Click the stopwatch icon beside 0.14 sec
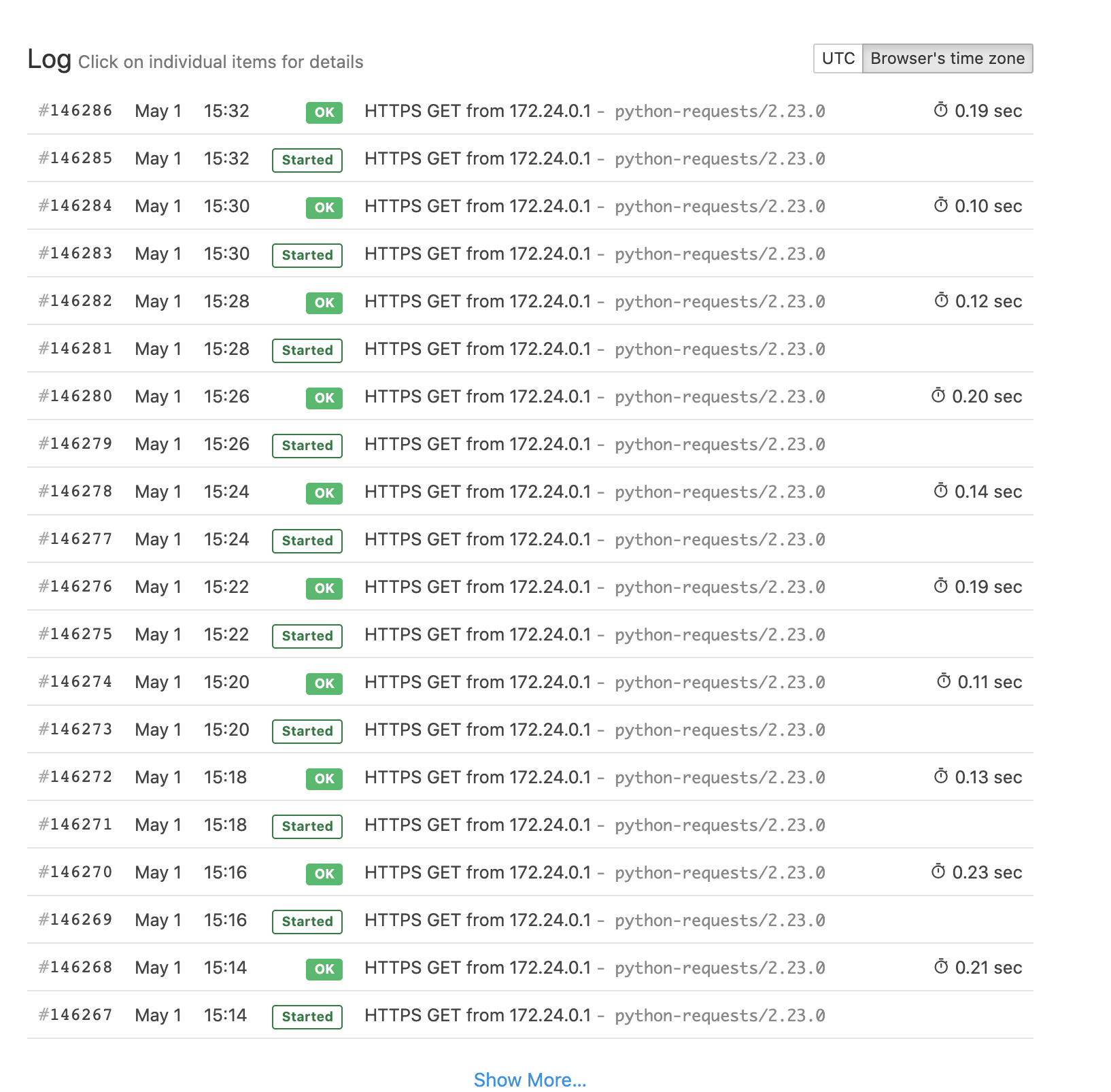1111x1092 pixels. (x=940, y=491)
